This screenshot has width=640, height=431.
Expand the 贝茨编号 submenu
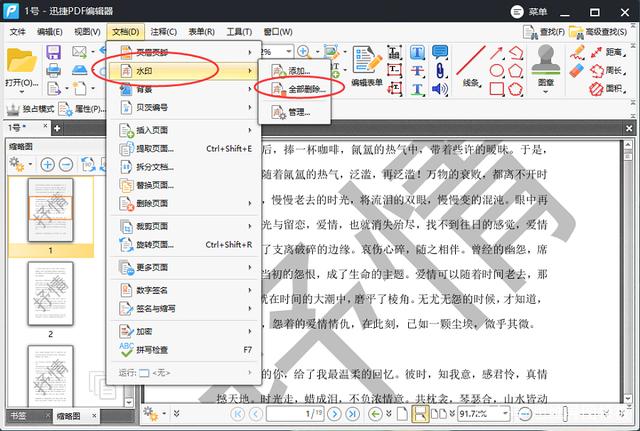click(184, 107)
